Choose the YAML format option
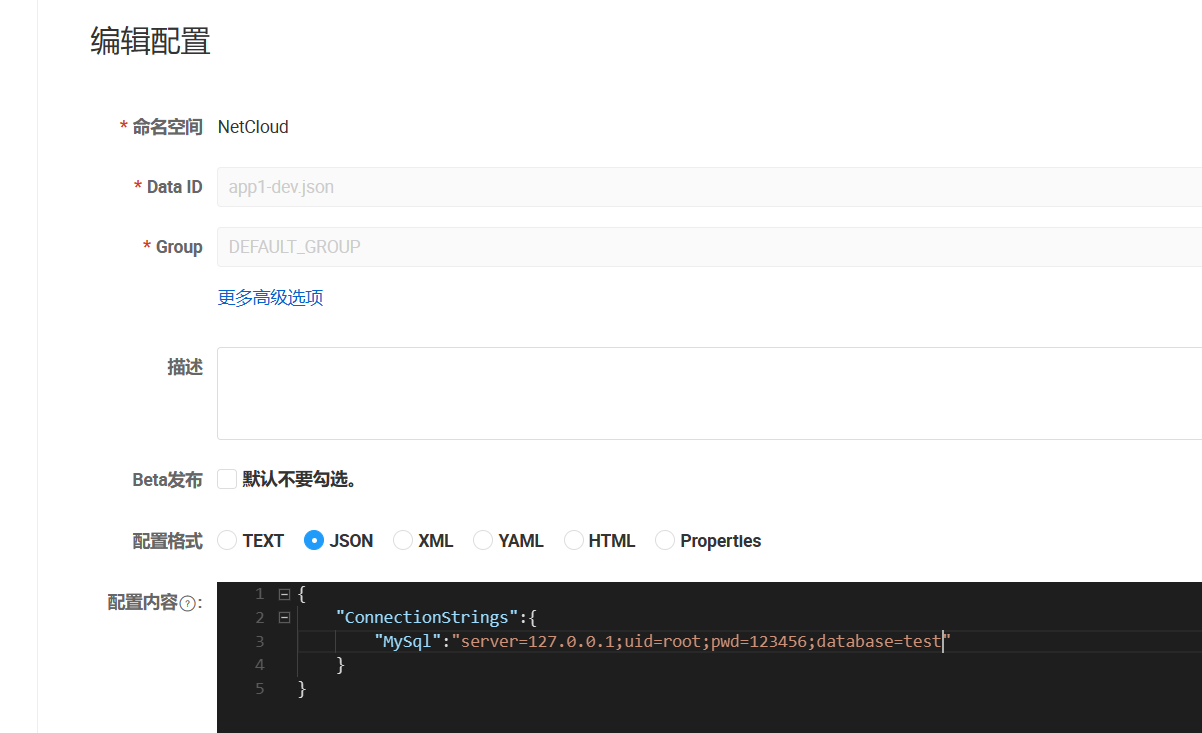 coord(483,540)
